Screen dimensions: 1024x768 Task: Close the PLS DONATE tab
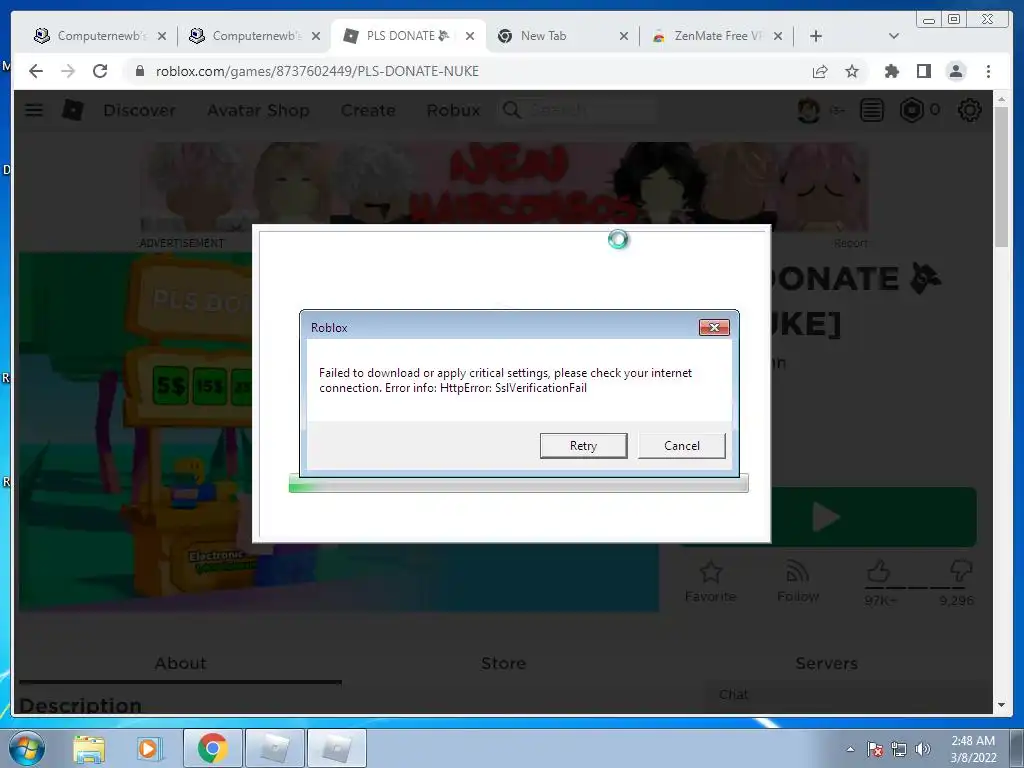[470, 36]
